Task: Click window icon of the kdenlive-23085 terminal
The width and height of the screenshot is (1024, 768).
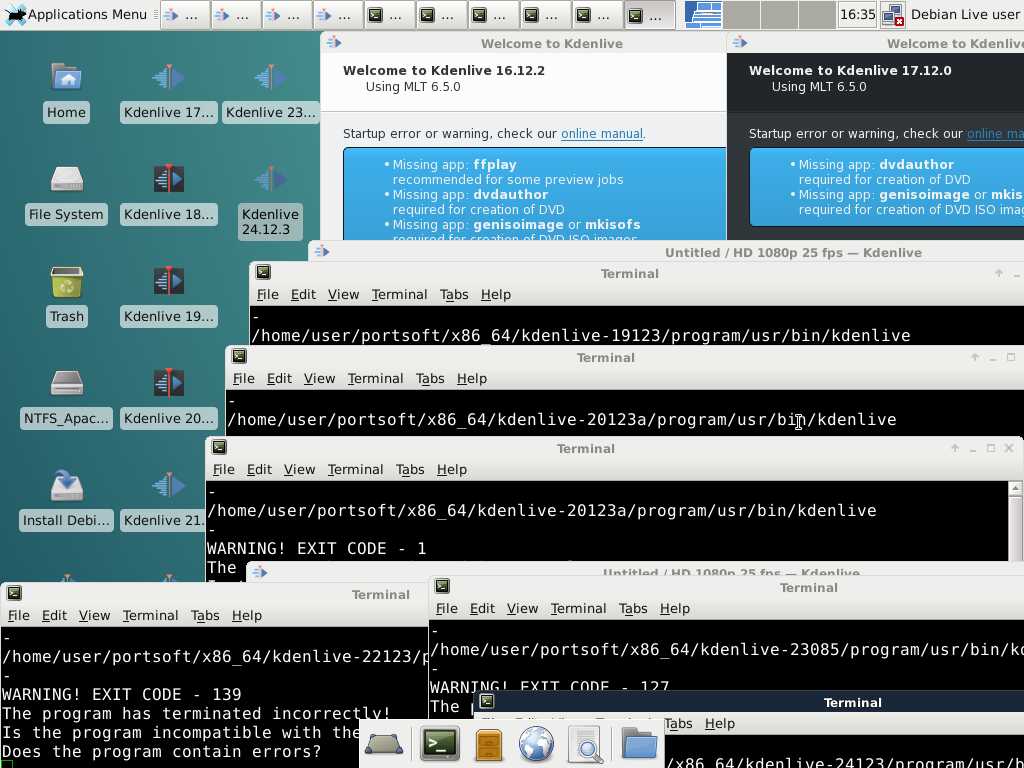Action: pos(442,586)
